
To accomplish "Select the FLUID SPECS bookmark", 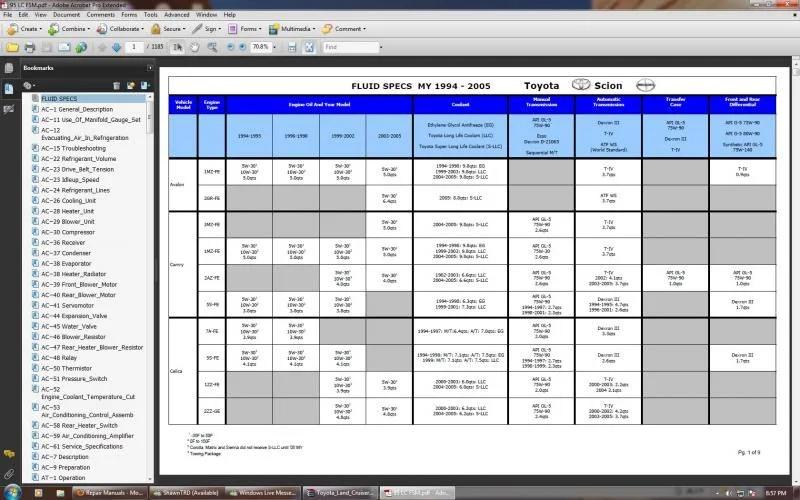I will (59, 98).
